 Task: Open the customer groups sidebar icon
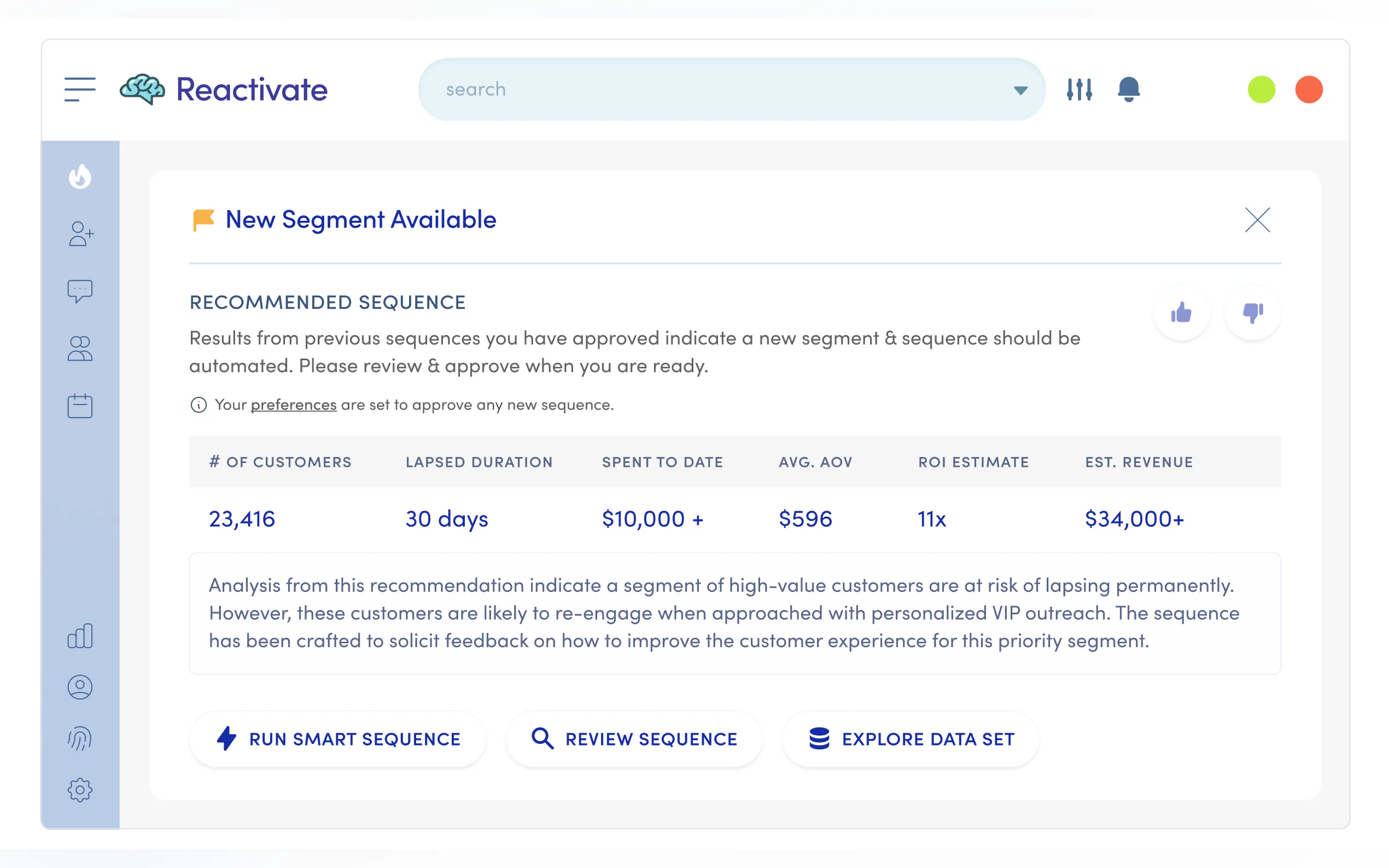(80, 349)
